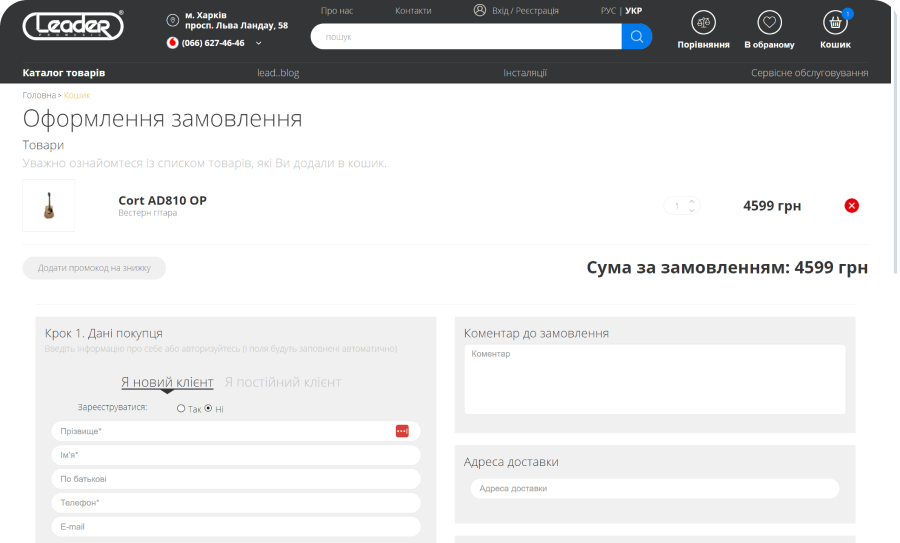The image size is (900, 543).
Task: Click the Ім'я input field
Action: coord(236,455)
